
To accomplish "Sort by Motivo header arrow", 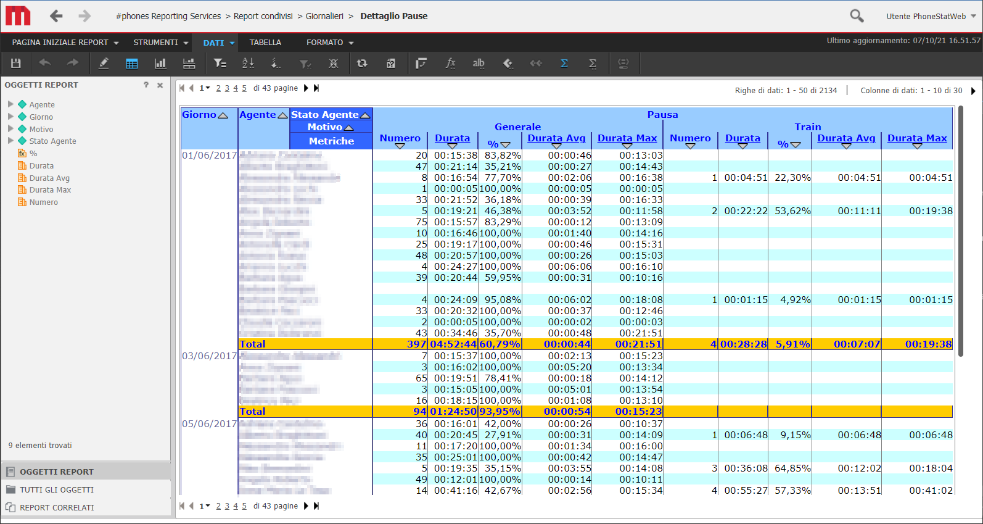I will (349, 128).
